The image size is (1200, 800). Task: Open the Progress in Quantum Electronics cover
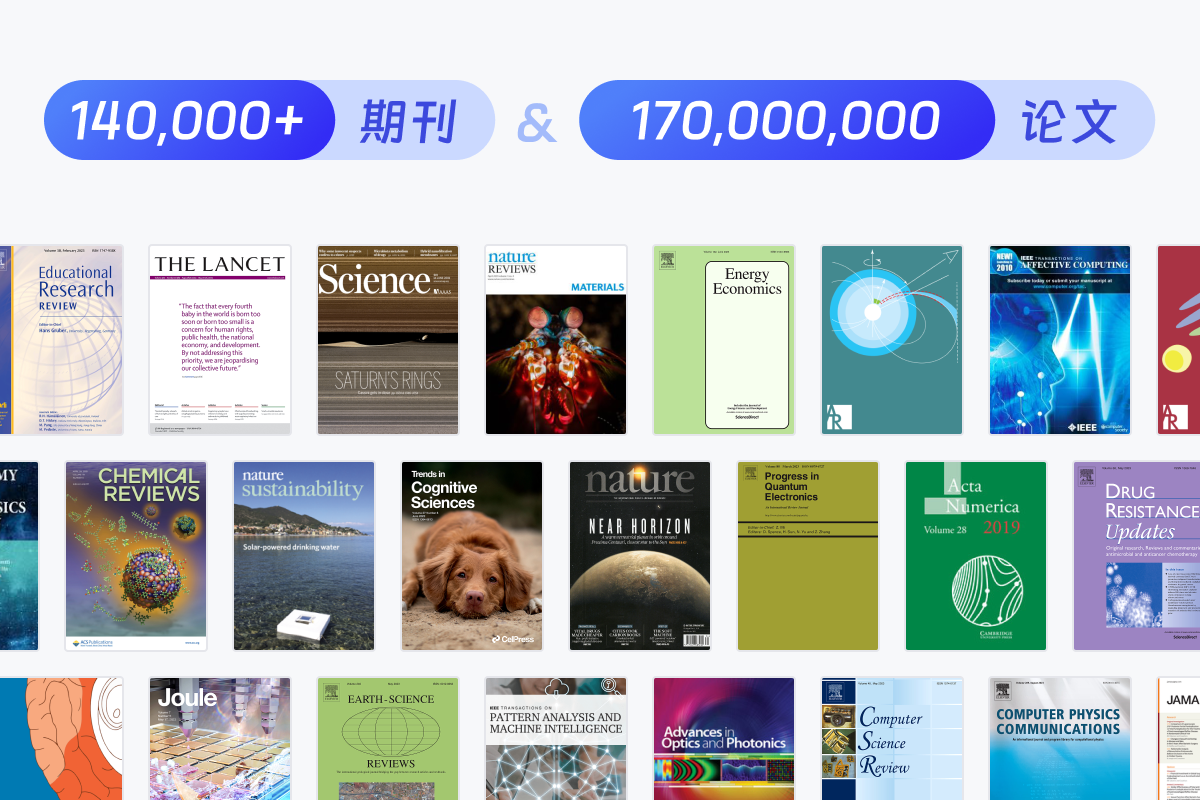[x=808, y=556]
